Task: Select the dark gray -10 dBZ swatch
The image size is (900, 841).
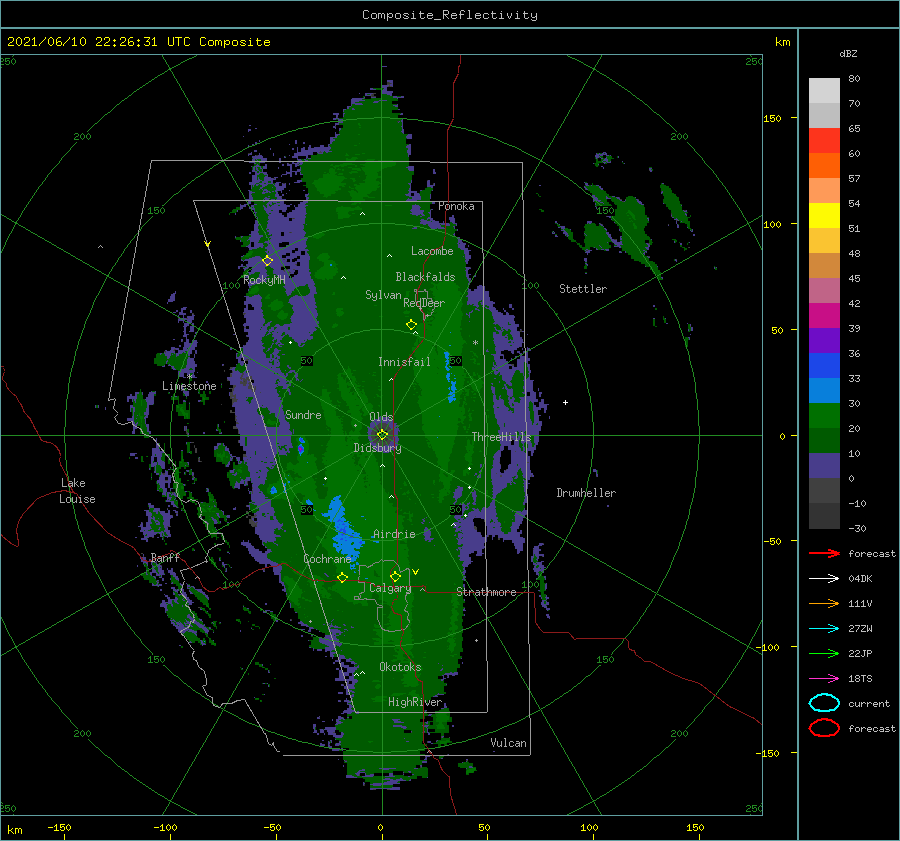Action: tap(824, 516)
